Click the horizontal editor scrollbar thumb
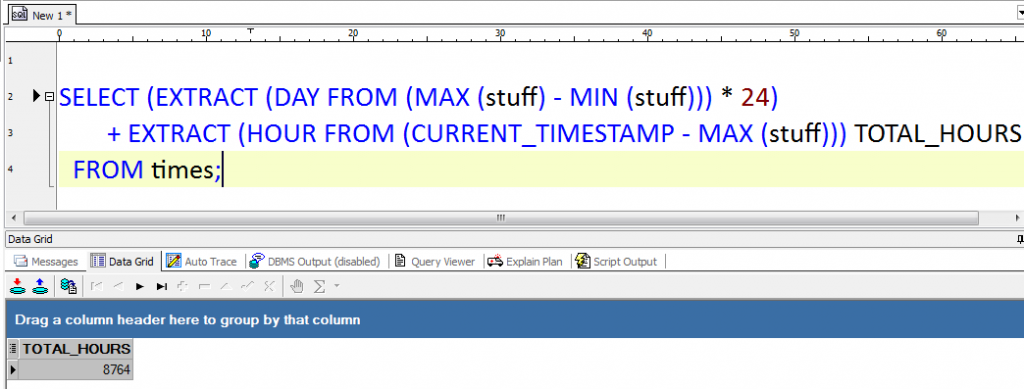Screen dimensions: 1024x389 click(x=501, y=217)
